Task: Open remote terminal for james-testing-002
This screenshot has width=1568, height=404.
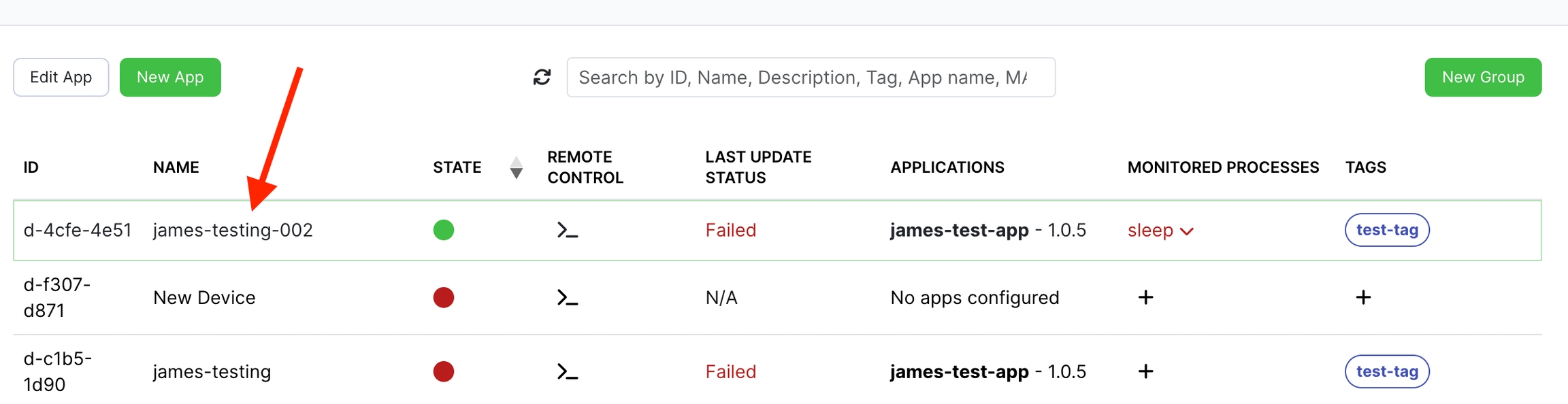Action: (x=567, y=231)
